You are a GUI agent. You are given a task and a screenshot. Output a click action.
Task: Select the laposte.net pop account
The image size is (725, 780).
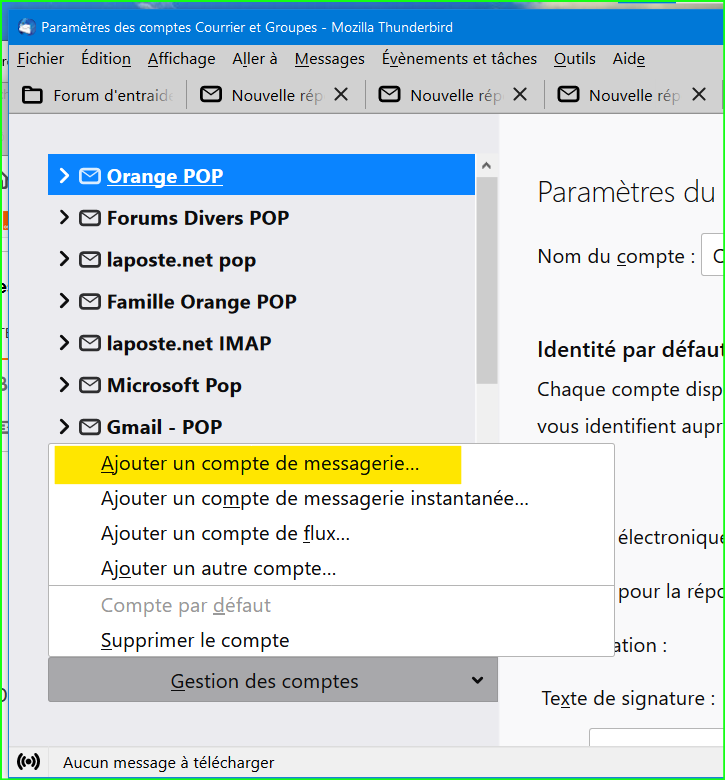coord(261,260)
